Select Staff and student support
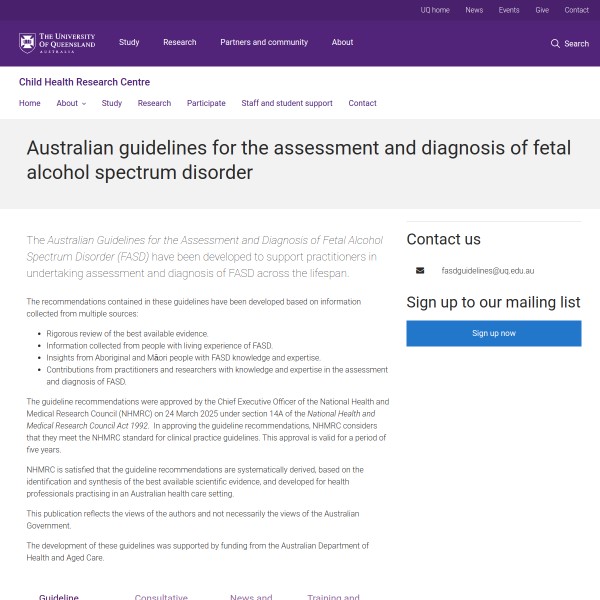Viewport: 600px width, 600px height. [x=287, y=103]
